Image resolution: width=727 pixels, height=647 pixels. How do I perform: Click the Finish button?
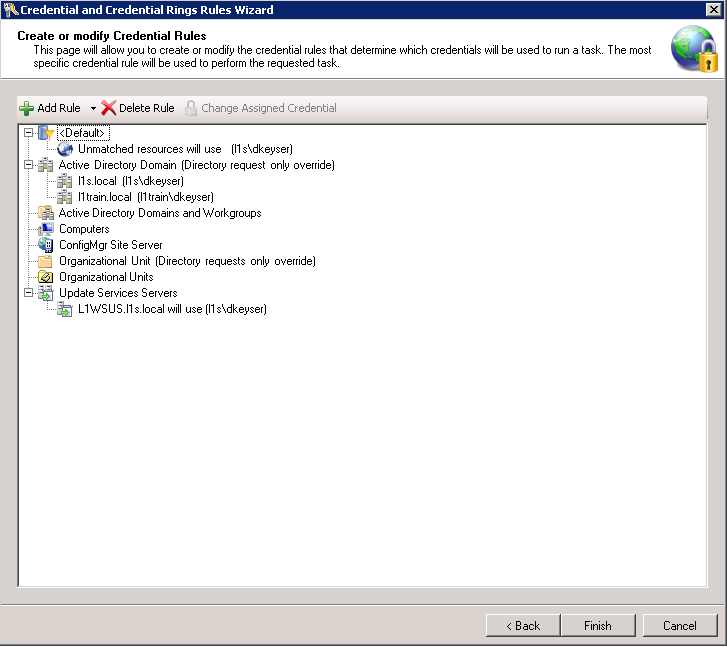pos(598,626)
